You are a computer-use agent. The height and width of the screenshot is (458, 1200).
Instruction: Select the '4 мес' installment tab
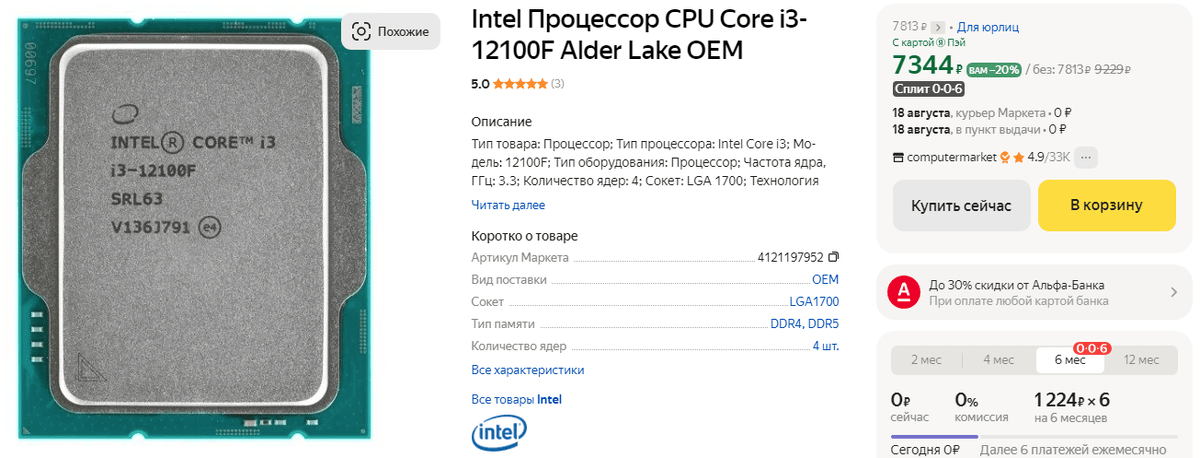(x=998, y=360)
